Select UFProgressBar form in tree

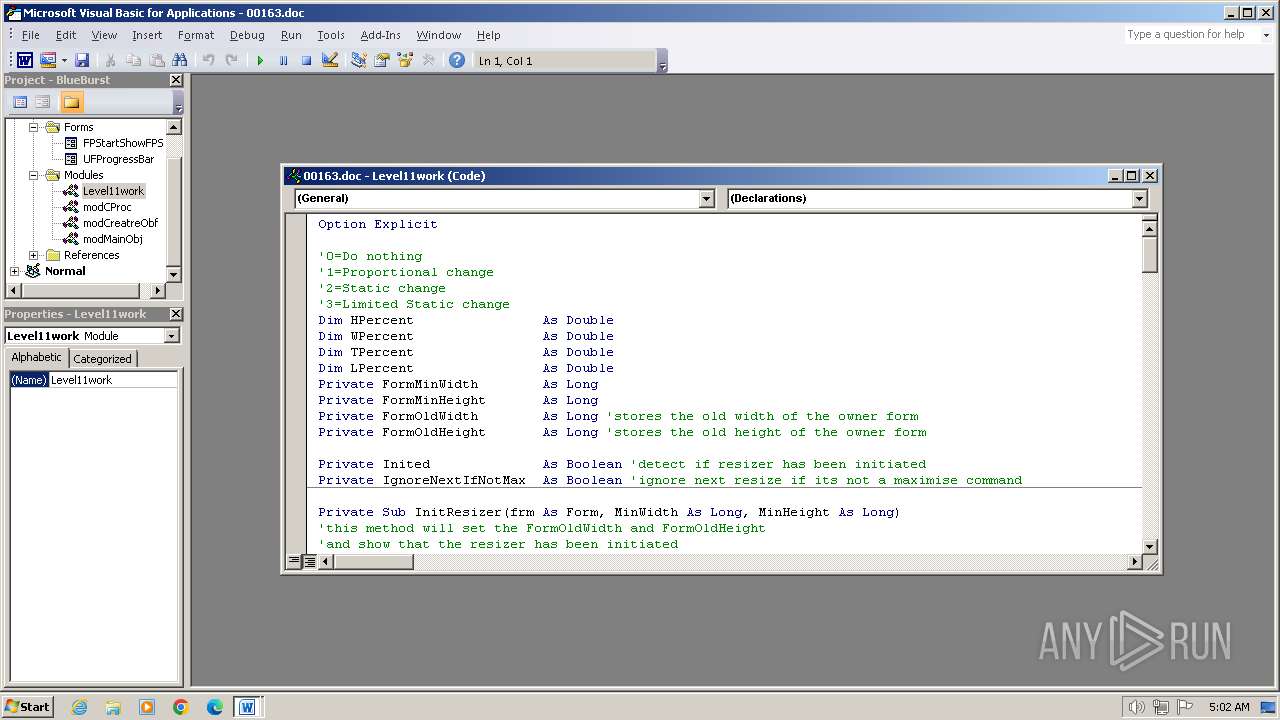click(118, 159)
